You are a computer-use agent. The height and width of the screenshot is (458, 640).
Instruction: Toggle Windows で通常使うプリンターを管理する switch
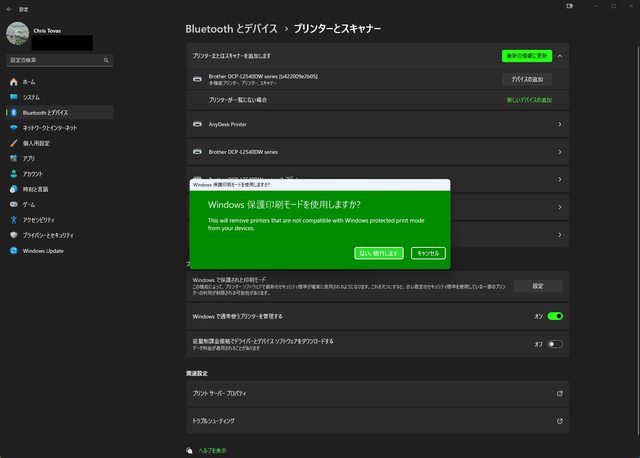point(555,316)
